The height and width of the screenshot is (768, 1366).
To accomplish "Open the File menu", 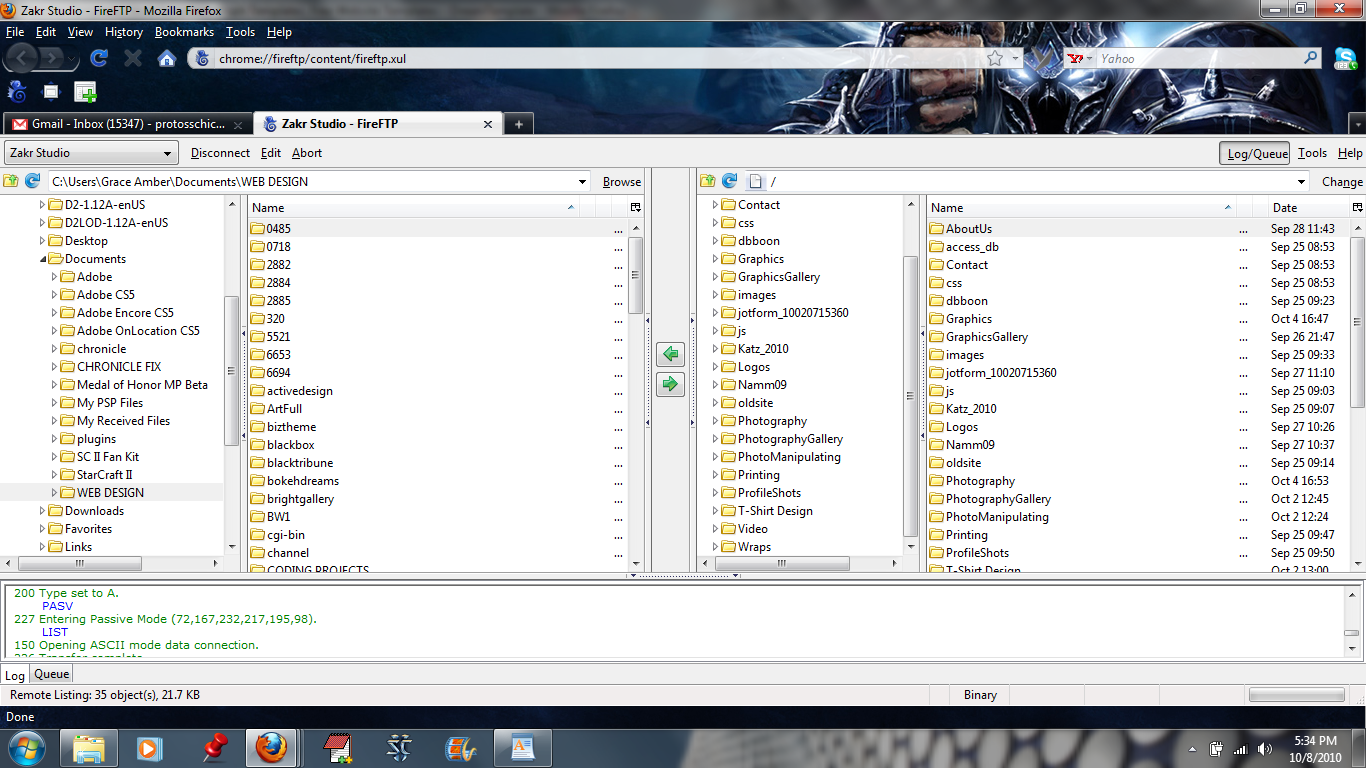I will tap(15, 32).
